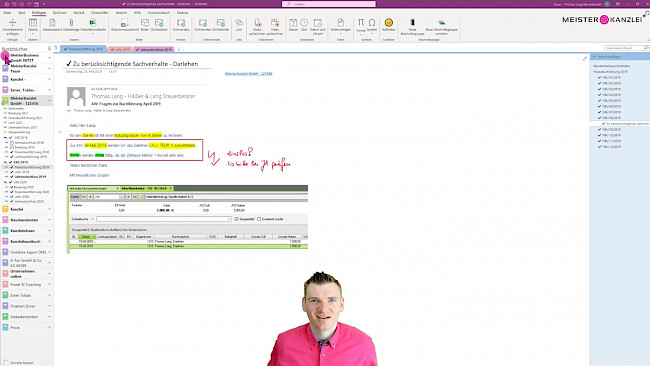Viewport: 650px width, 366px height.
Task: Click the page title Zu berücksichtigende Sachverhalte - Darlehen
Action: (x=135, y=64)
